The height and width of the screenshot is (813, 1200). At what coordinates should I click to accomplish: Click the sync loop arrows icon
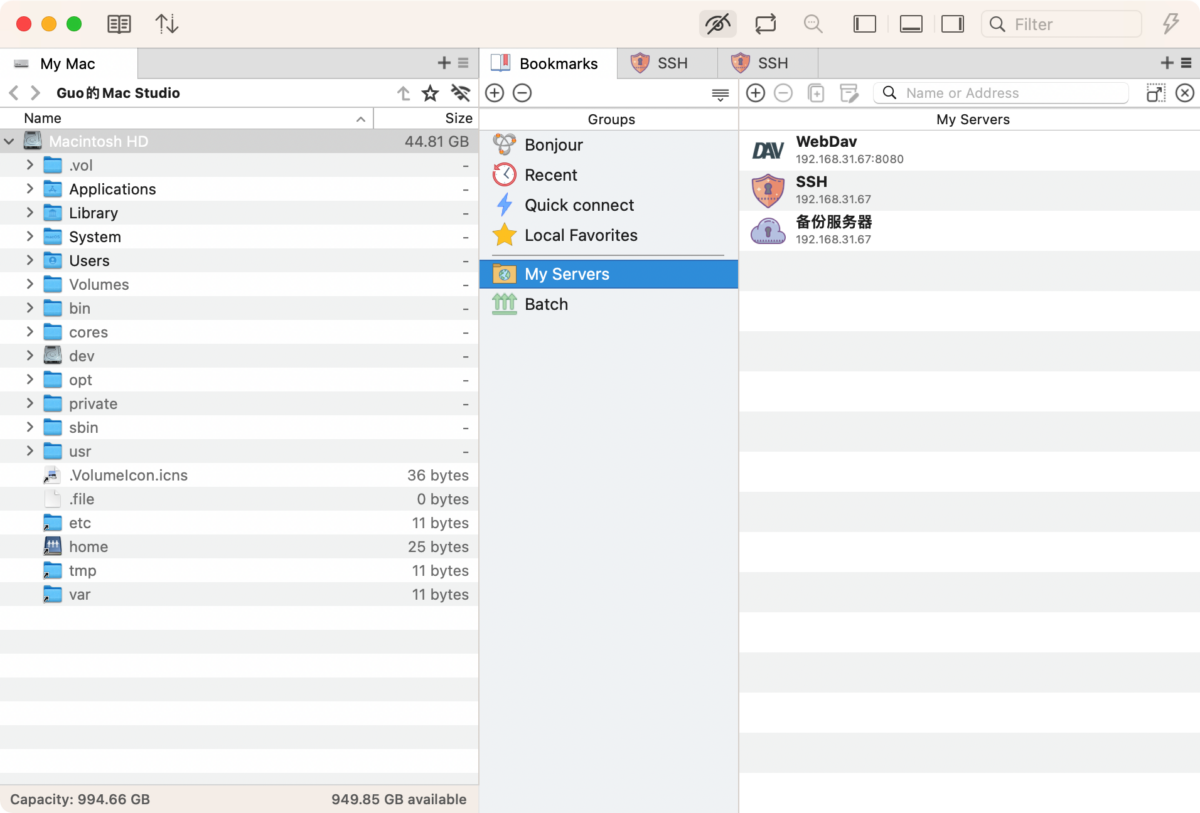click(x=765, y=24)
